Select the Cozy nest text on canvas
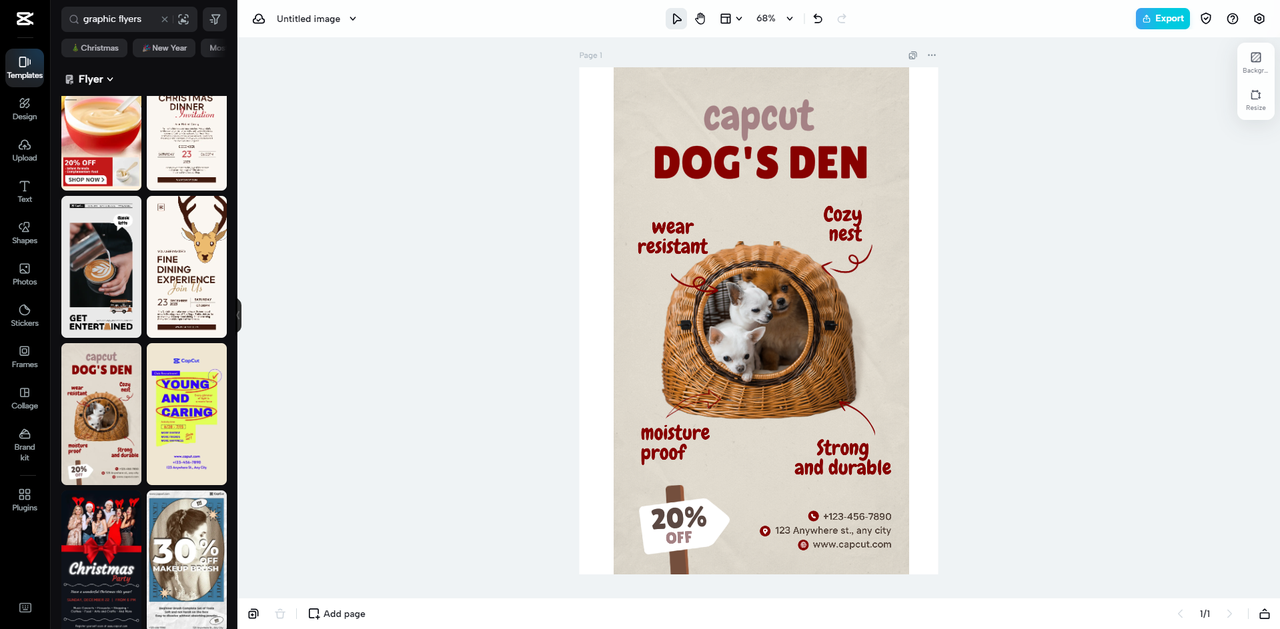This screenshot has width=1280, height=629. 843,224
